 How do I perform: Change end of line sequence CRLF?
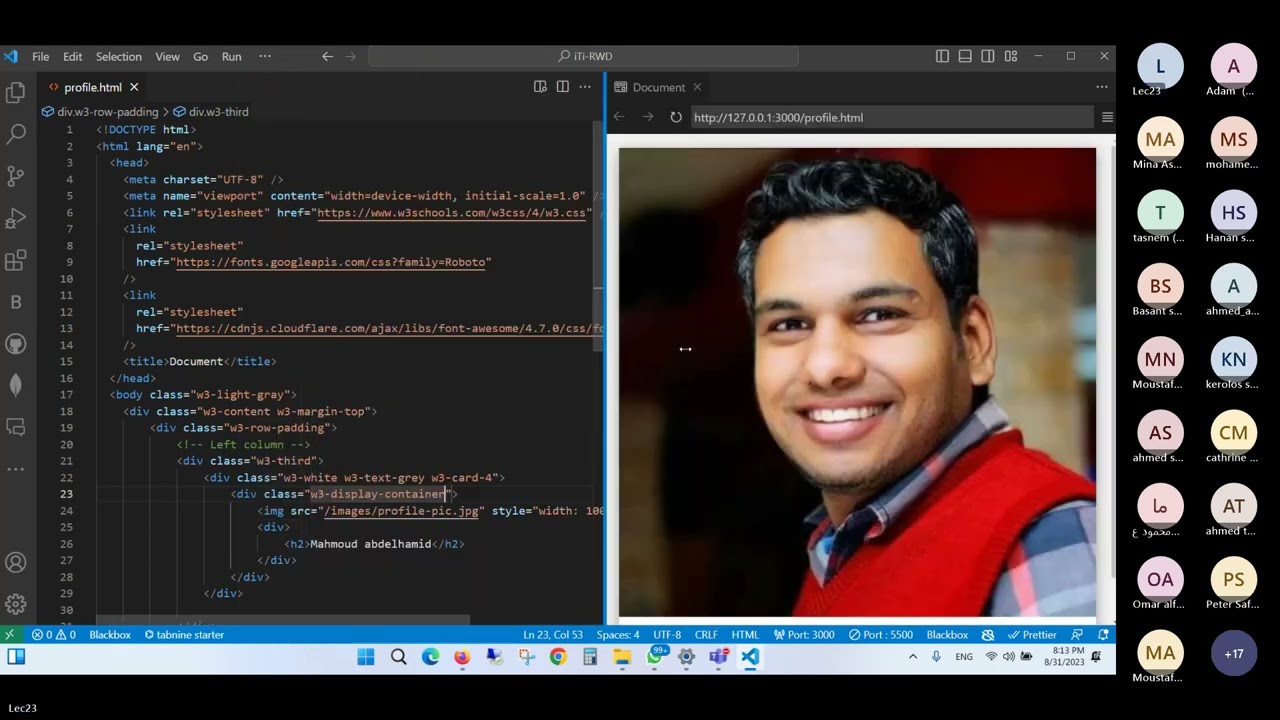tap(706, 634)
